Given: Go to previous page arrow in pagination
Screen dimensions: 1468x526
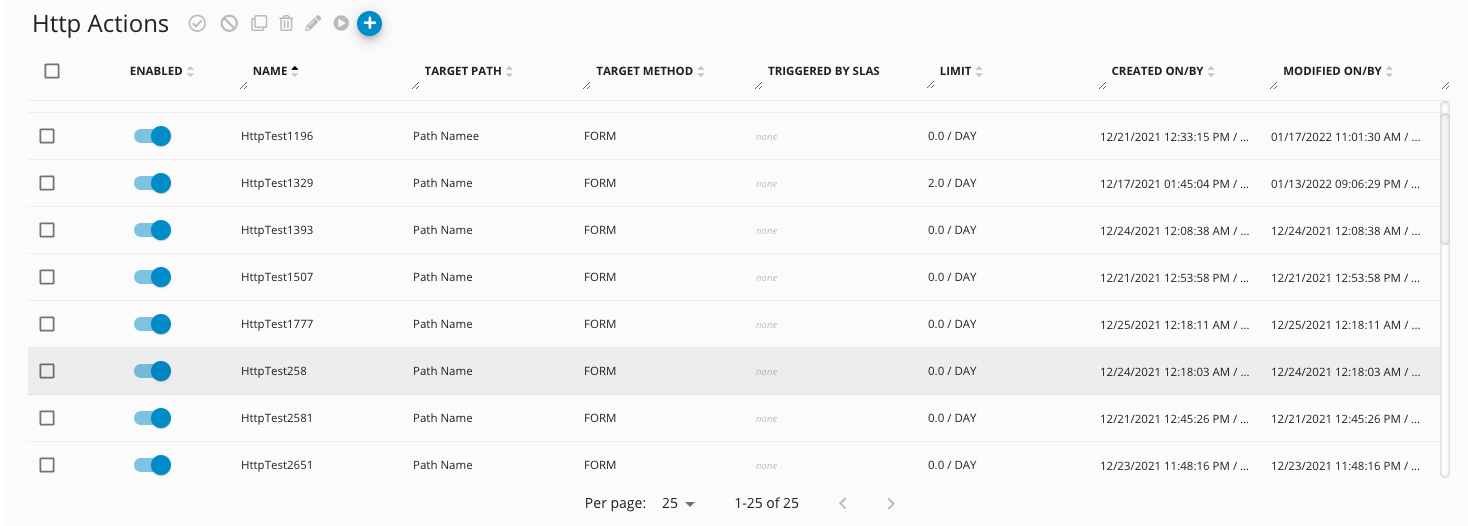Looking at the screenshot, I should tap(843, 503).
